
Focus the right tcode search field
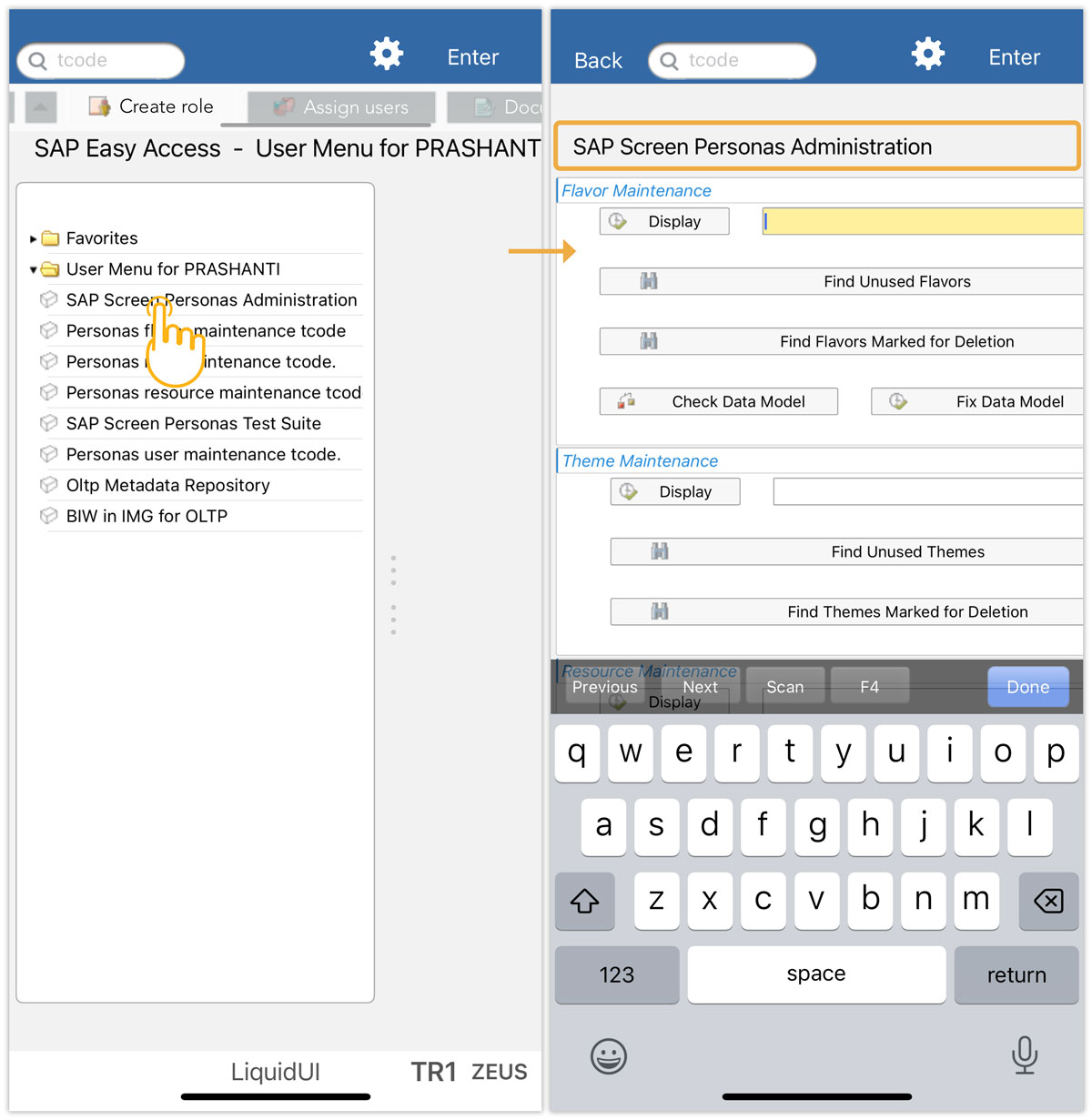coord(733,61)
